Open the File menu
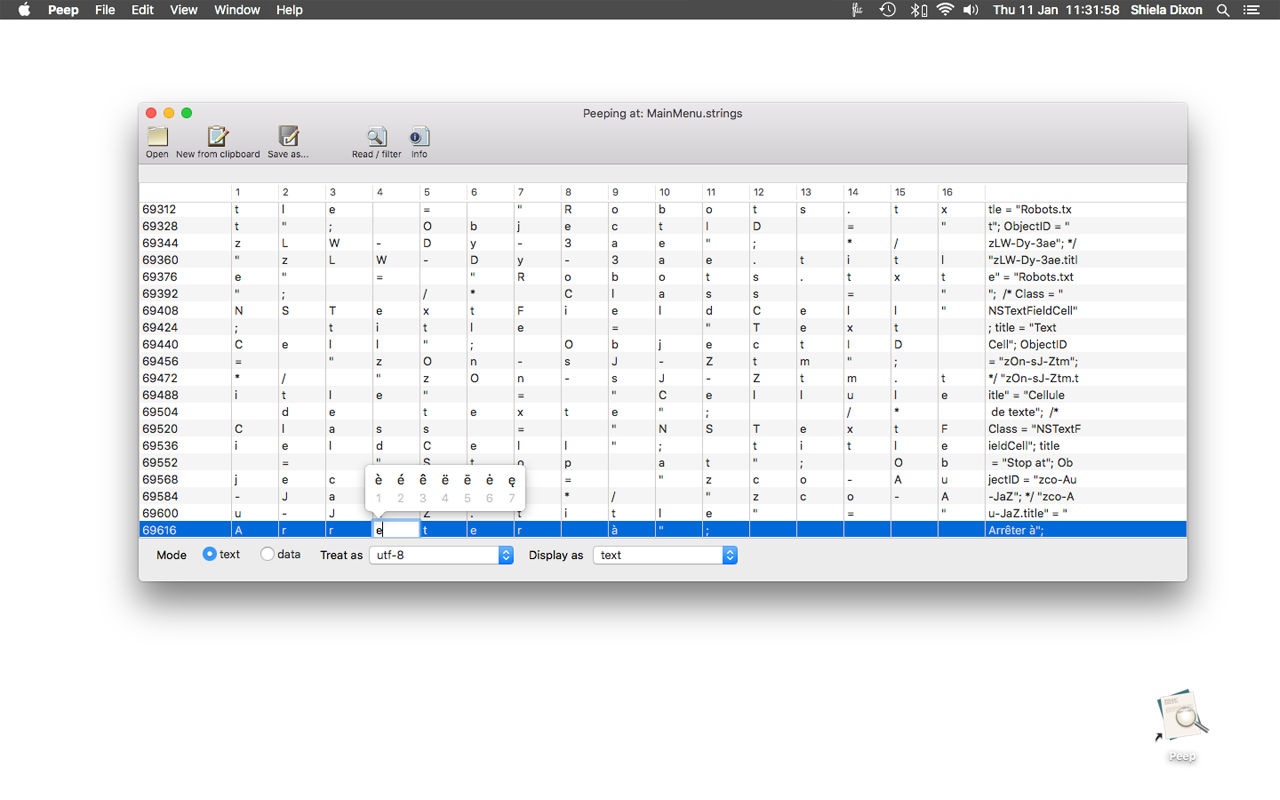This screenshot has width=1280, height=800. click(x=105, y=10)
